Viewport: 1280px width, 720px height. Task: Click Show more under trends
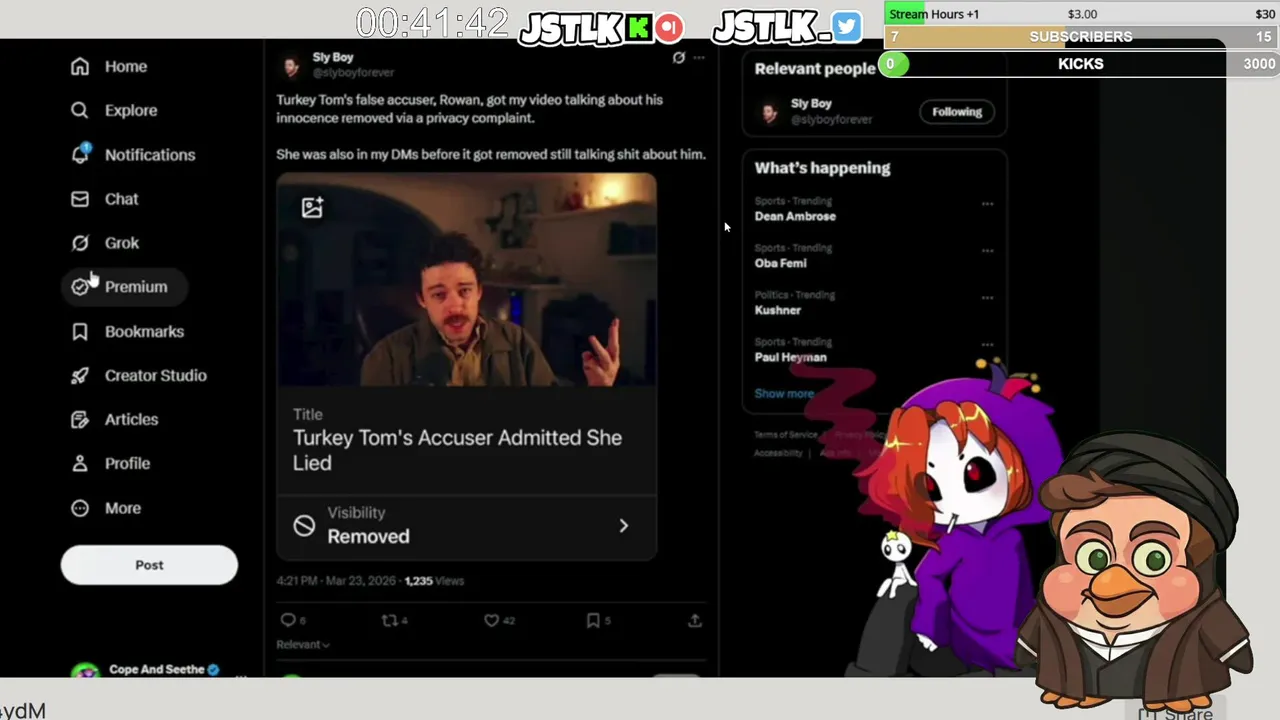point(784,393)
